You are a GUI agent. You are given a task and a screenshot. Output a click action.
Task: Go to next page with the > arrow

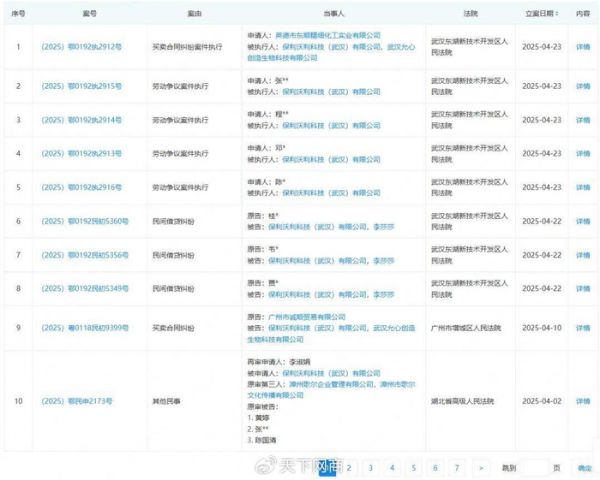(481, 467)
